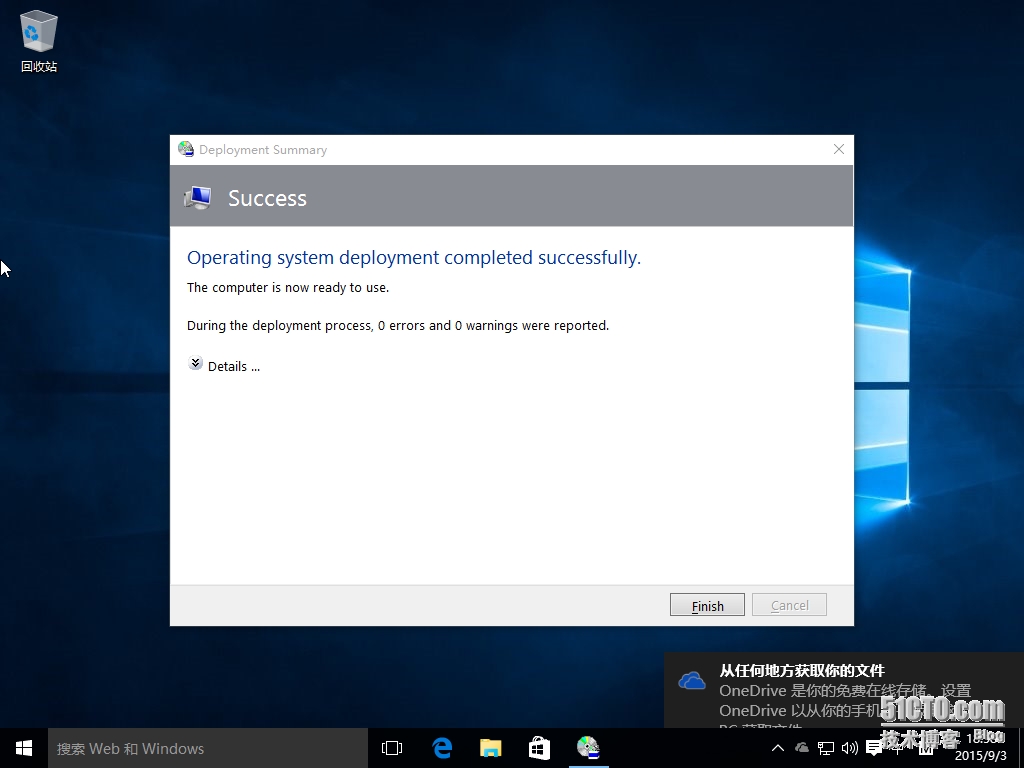Open network status tray icon
1024x768 pixels.
coord(826,748)
